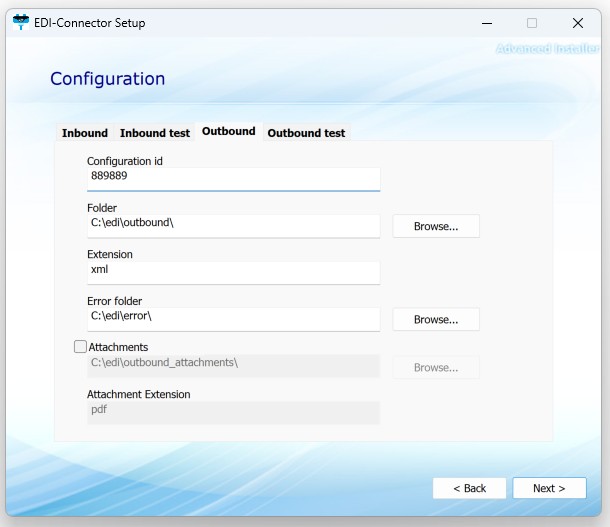Click the EDI-Connector icon in title bar
This screenshot has width=610, height=527.
coord(20,22)
